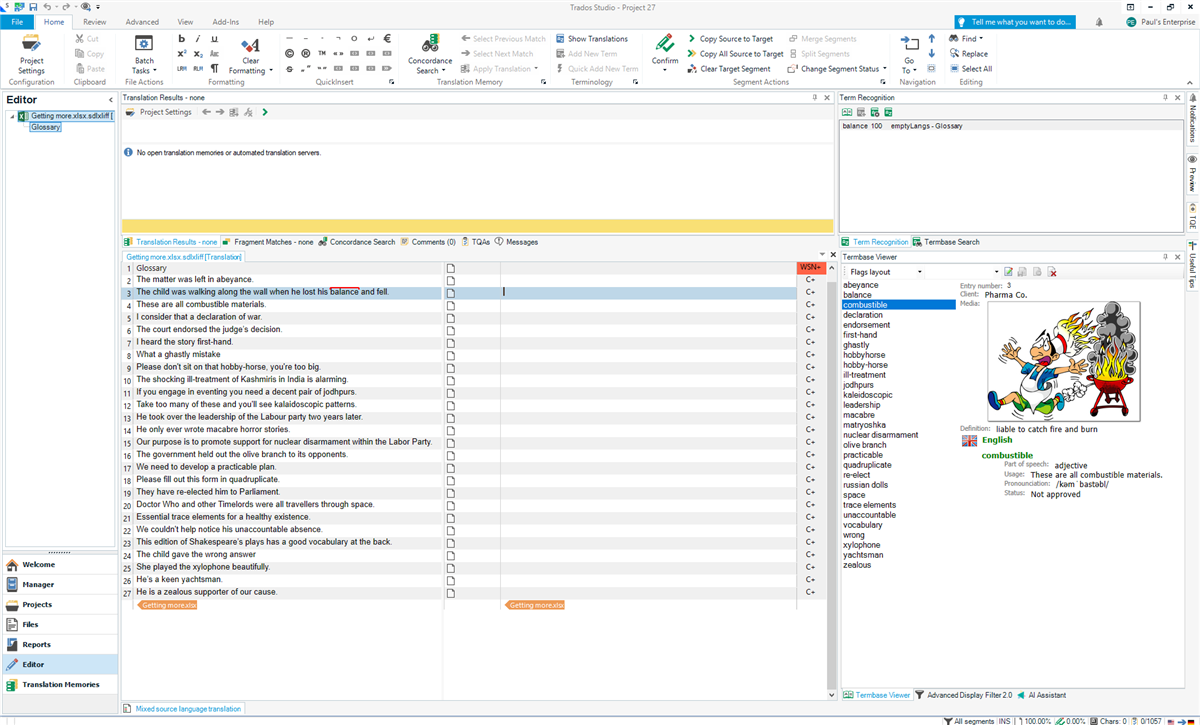Viewport: 1200px width, 725px height.
Task: Select the Glossary tree item
Action: click(45, 127)
